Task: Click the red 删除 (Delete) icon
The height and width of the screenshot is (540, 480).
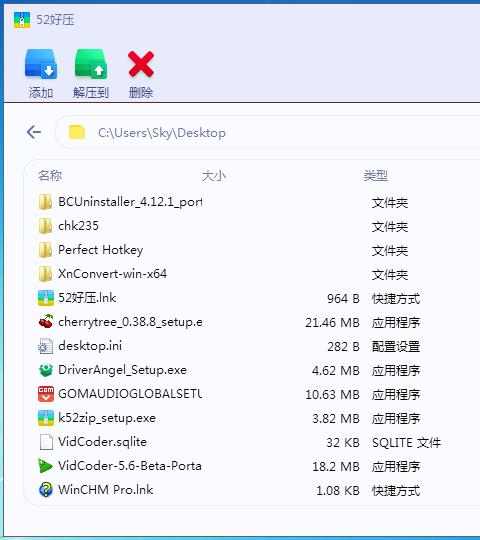Action: tap(141, 64)
